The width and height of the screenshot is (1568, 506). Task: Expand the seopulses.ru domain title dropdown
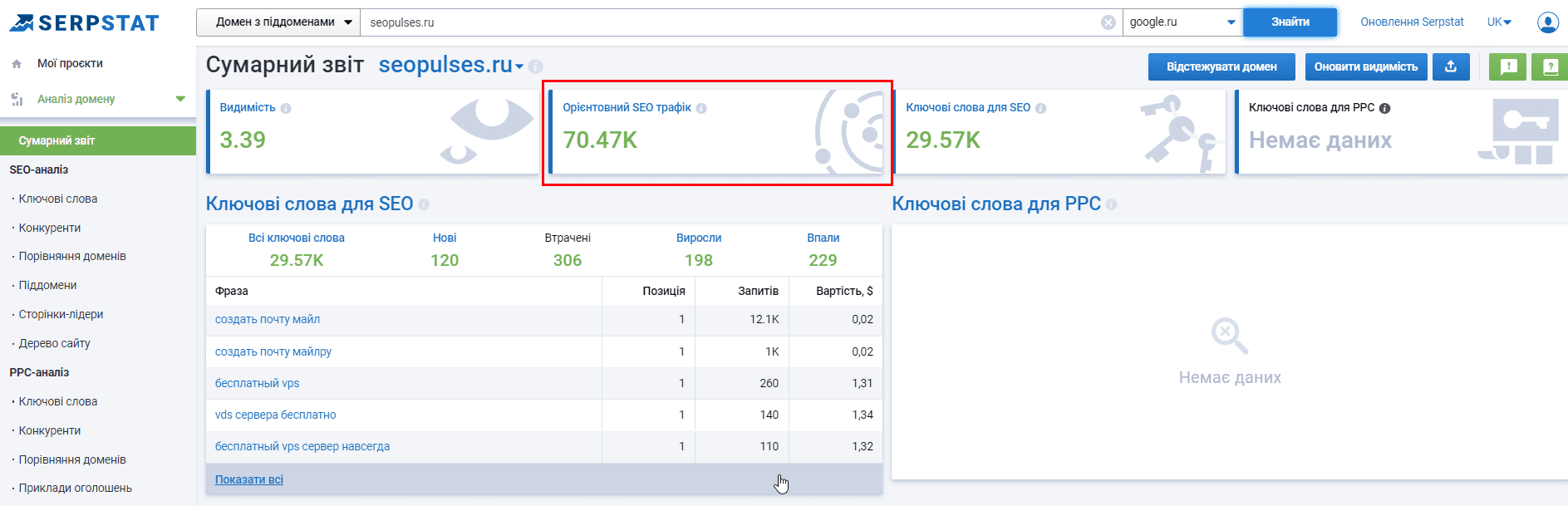pyautogui.click(x=519, y=66)
